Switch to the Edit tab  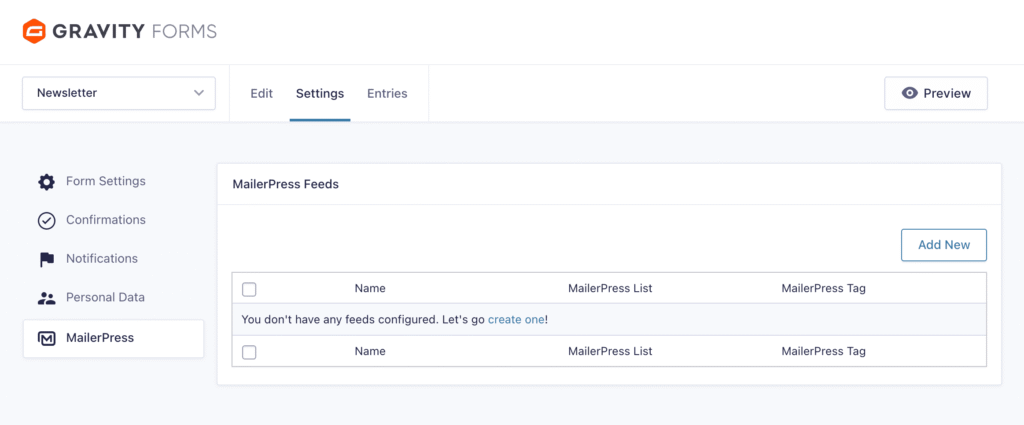[261, 93]
